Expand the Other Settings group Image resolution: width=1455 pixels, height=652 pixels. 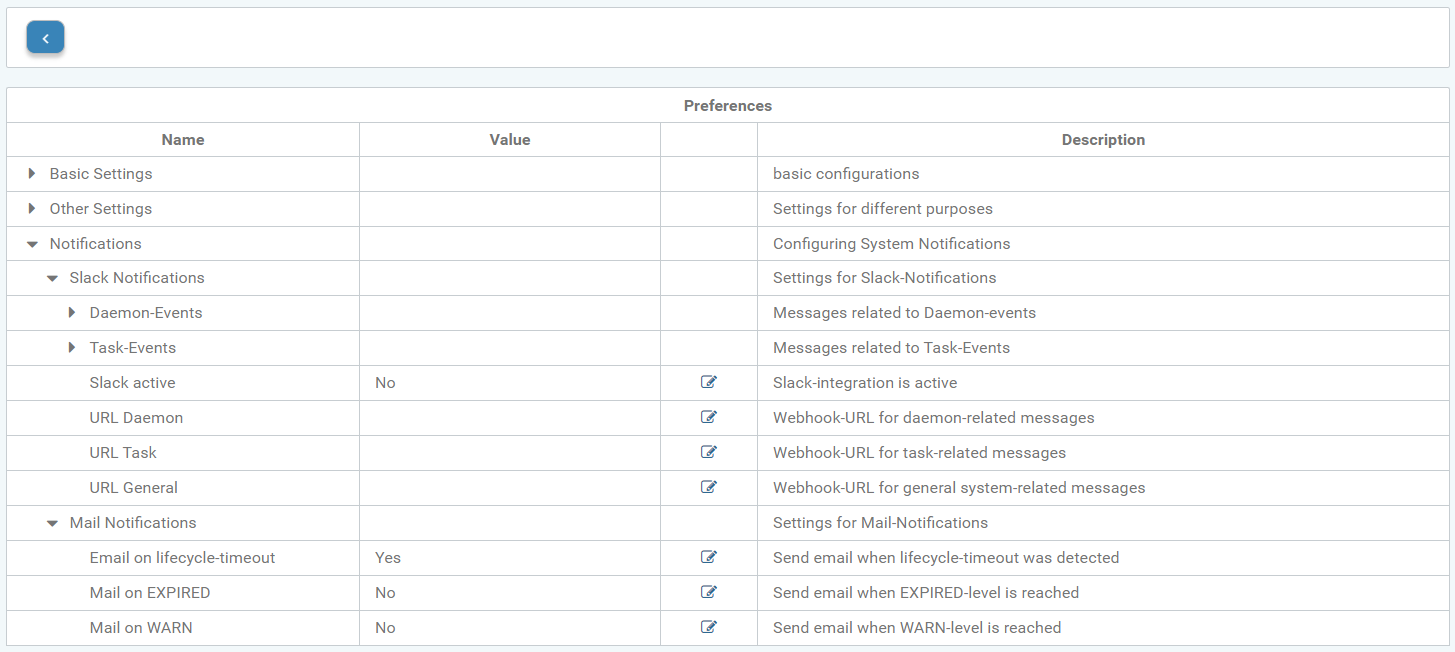[32, 209]
